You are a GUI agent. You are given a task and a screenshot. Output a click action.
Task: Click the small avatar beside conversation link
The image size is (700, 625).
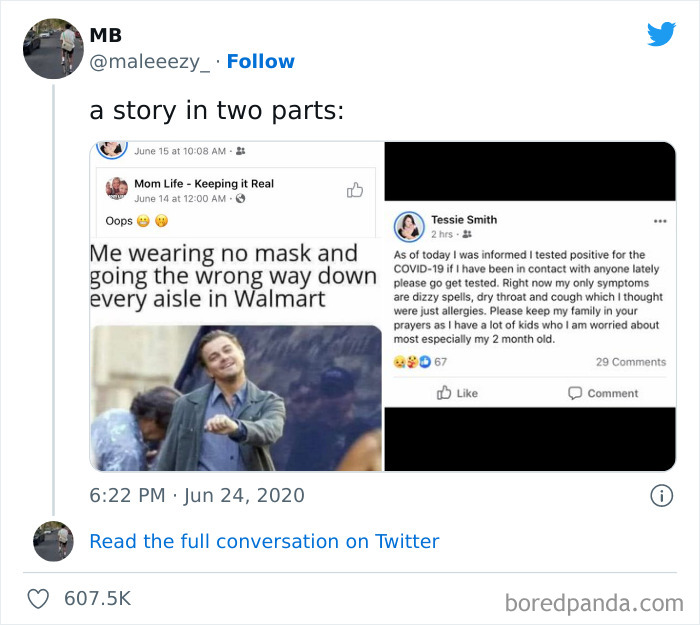53,541
